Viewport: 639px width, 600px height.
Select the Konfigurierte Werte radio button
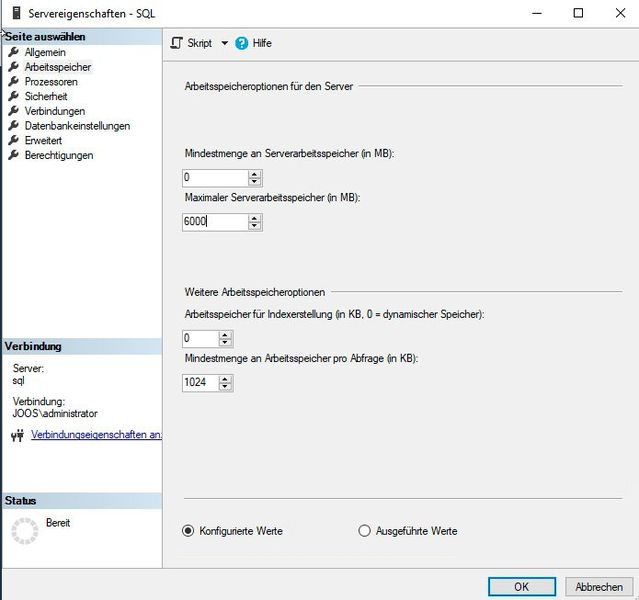click(188, 531)
